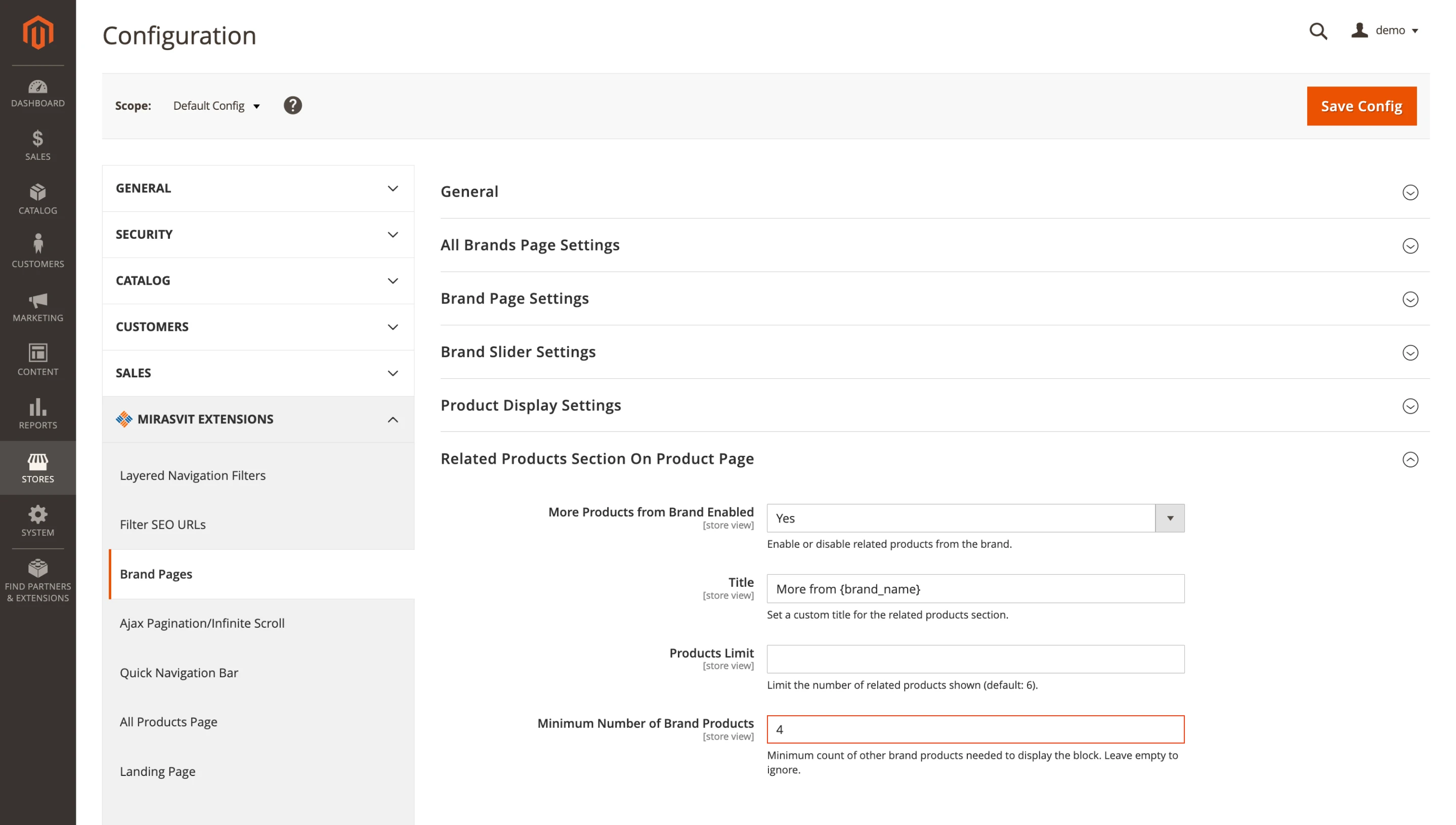The image size is (1456, 825).
Task: Open the Dashboard from the sidebar
Action: point(37,94)
